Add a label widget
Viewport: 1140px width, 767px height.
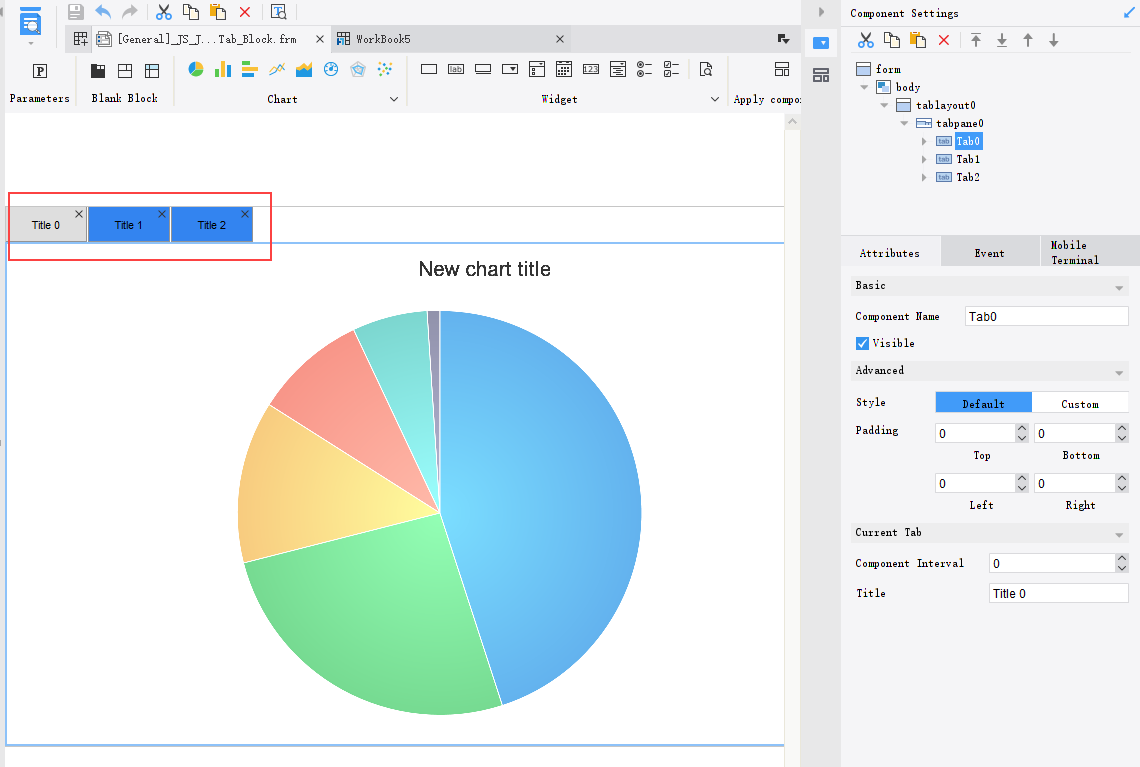pos(456,69)
